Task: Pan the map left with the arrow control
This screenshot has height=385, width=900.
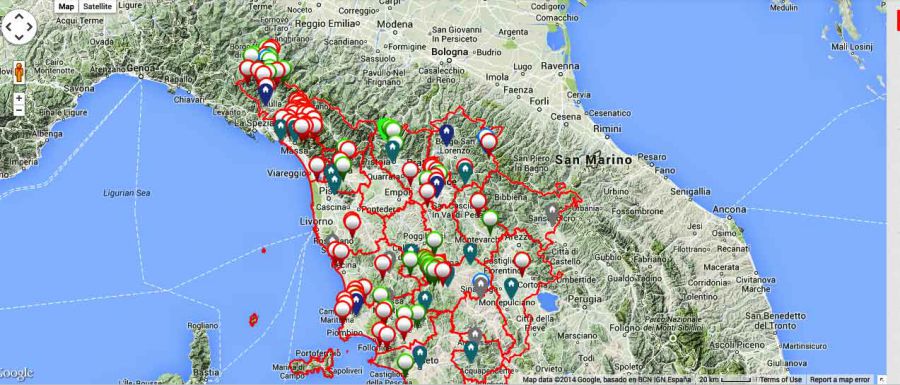Action: coord(9,27)
